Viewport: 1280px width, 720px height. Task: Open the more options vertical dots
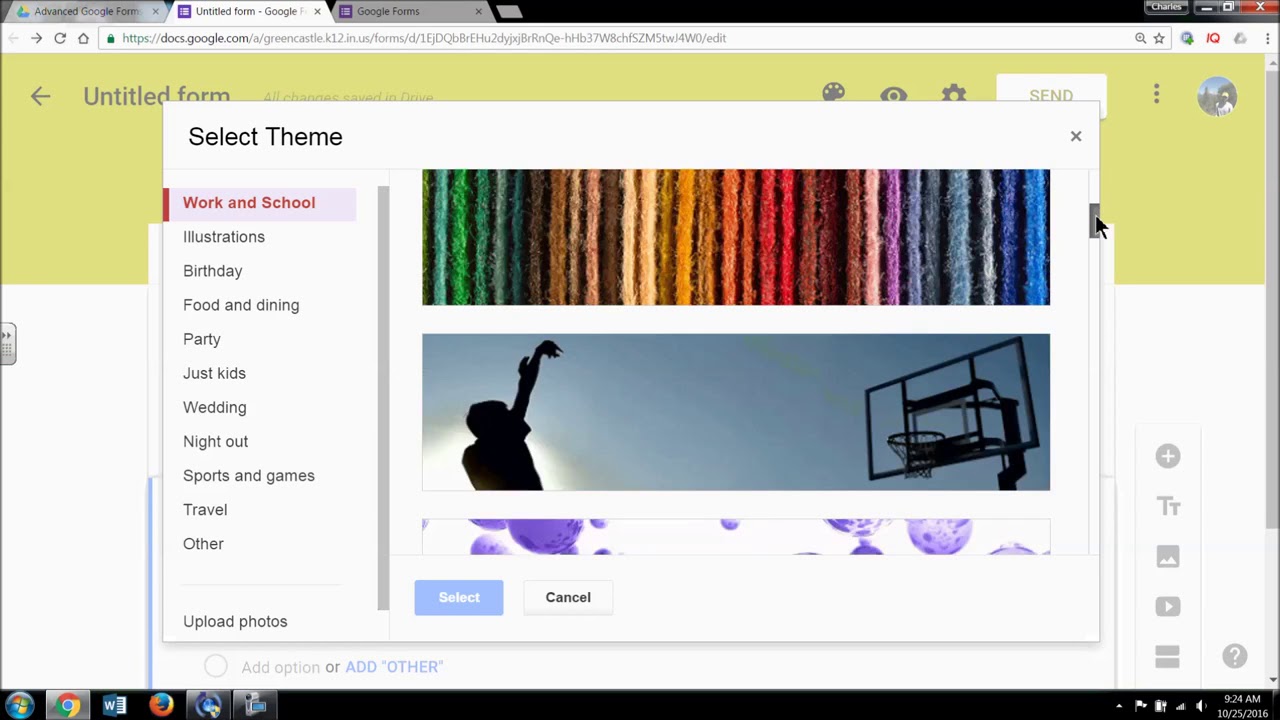click(1156, 95)
